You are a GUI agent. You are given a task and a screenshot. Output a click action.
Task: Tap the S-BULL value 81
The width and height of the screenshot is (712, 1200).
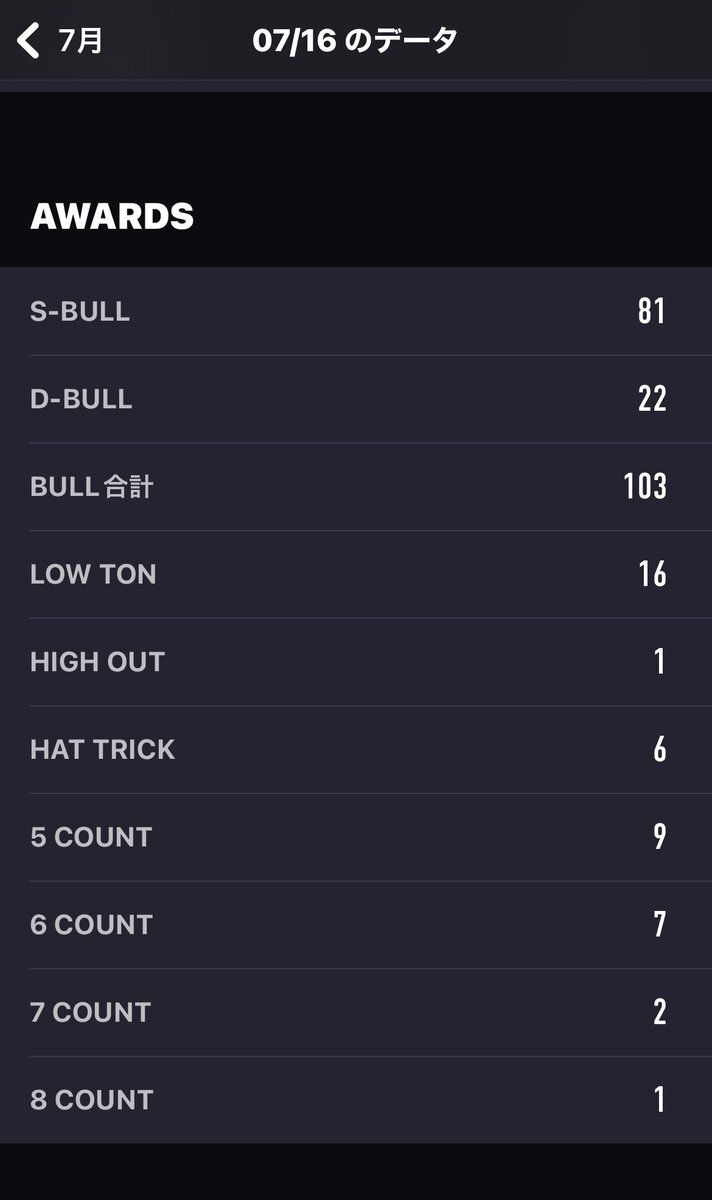tap(651, 311)
